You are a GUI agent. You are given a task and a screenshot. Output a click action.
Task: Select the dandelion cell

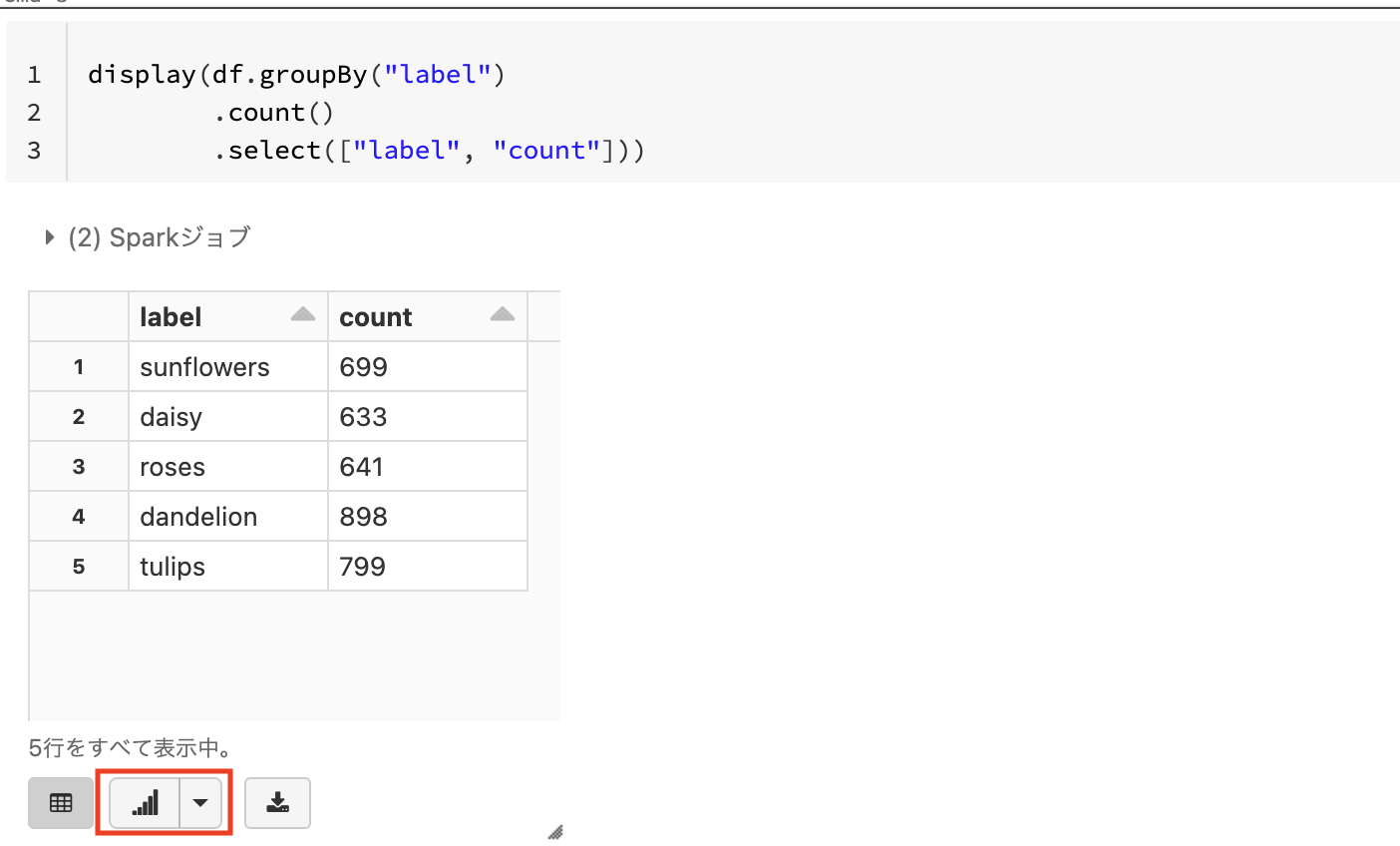[228, 517]
